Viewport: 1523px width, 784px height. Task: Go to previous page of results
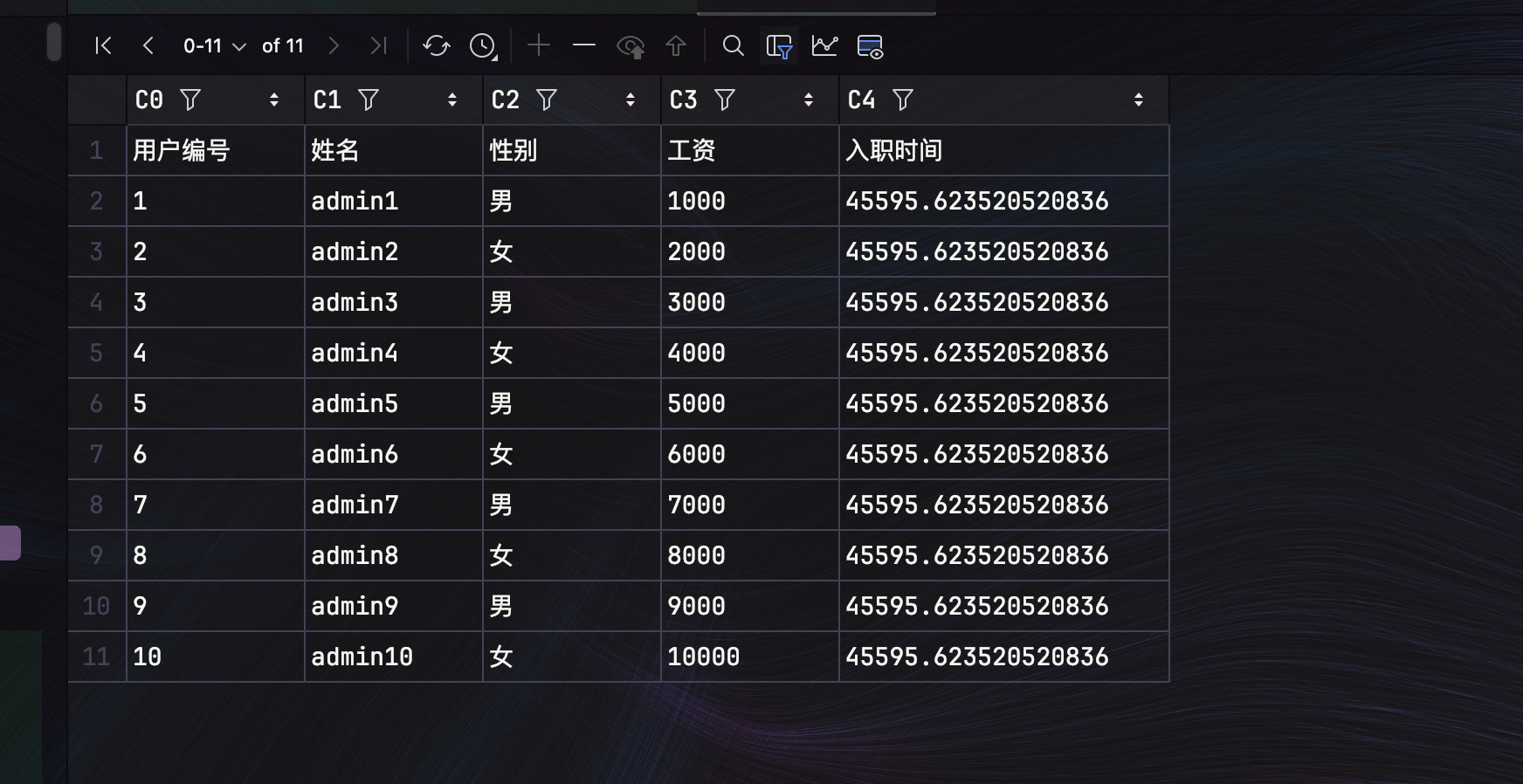tap(148, 45)
